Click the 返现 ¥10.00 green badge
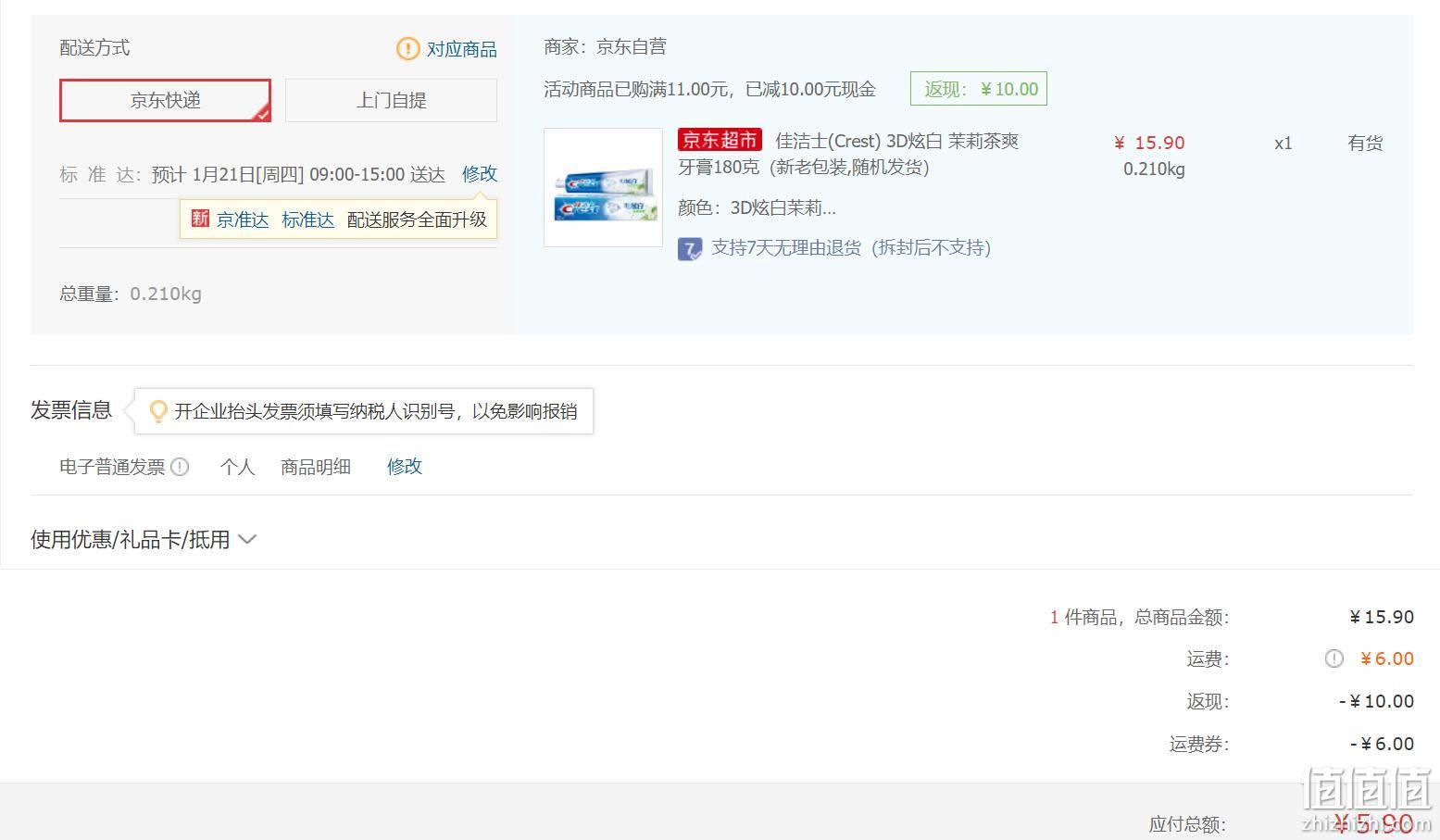This screenshot has height=840, width=1440. (x=979, y=89)
